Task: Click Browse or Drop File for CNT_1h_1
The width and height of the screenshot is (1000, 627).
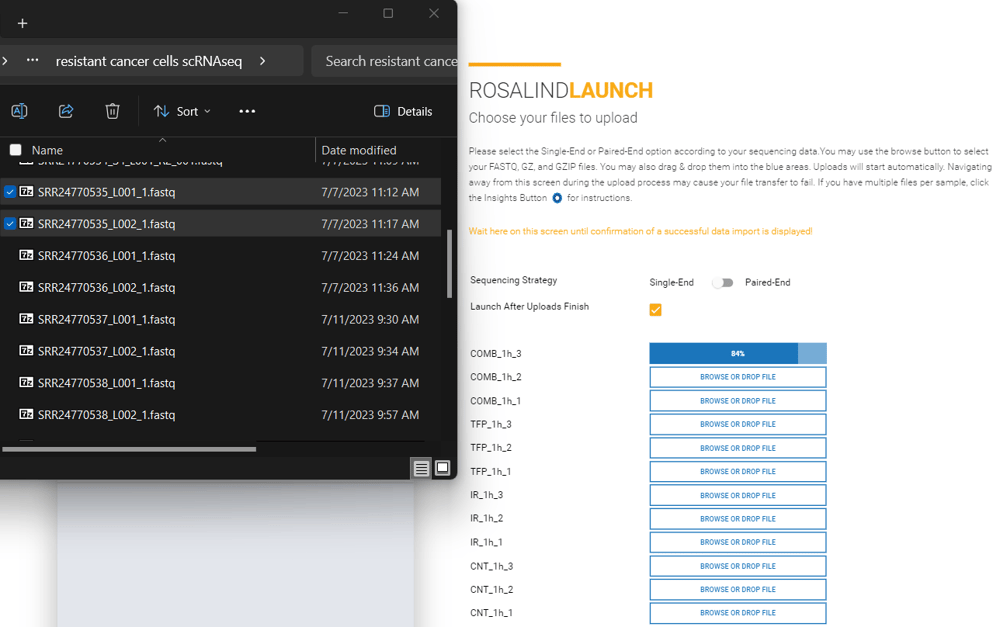Action: pos(738,613)
